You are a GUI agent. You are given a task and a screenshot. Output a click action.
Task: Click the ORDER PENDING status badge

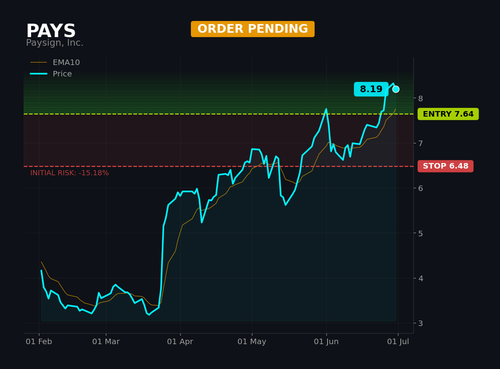click(x=253, y=29)
